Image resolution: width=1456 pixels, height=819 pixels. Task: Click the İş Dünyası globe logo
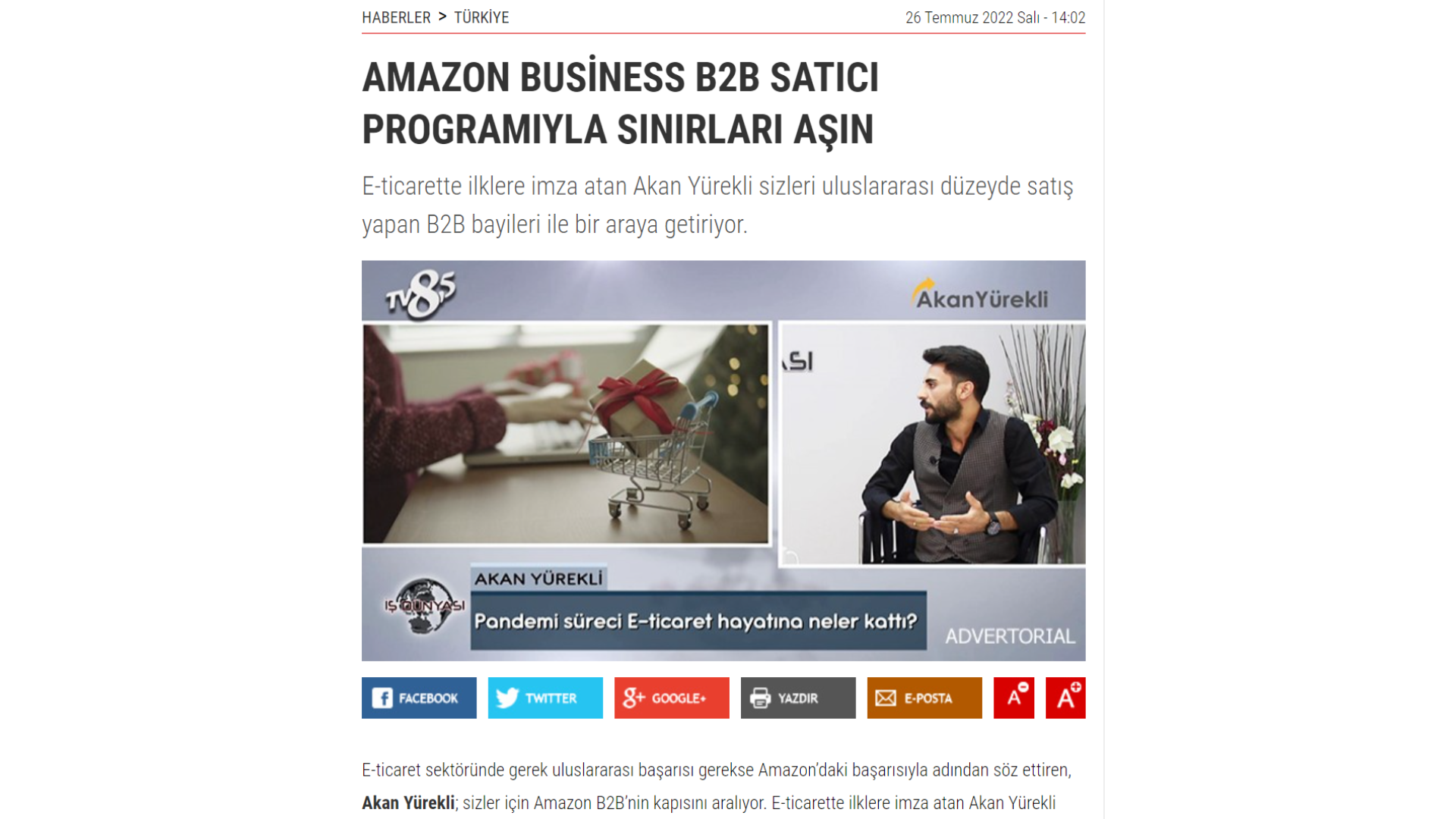coord(423,605)
